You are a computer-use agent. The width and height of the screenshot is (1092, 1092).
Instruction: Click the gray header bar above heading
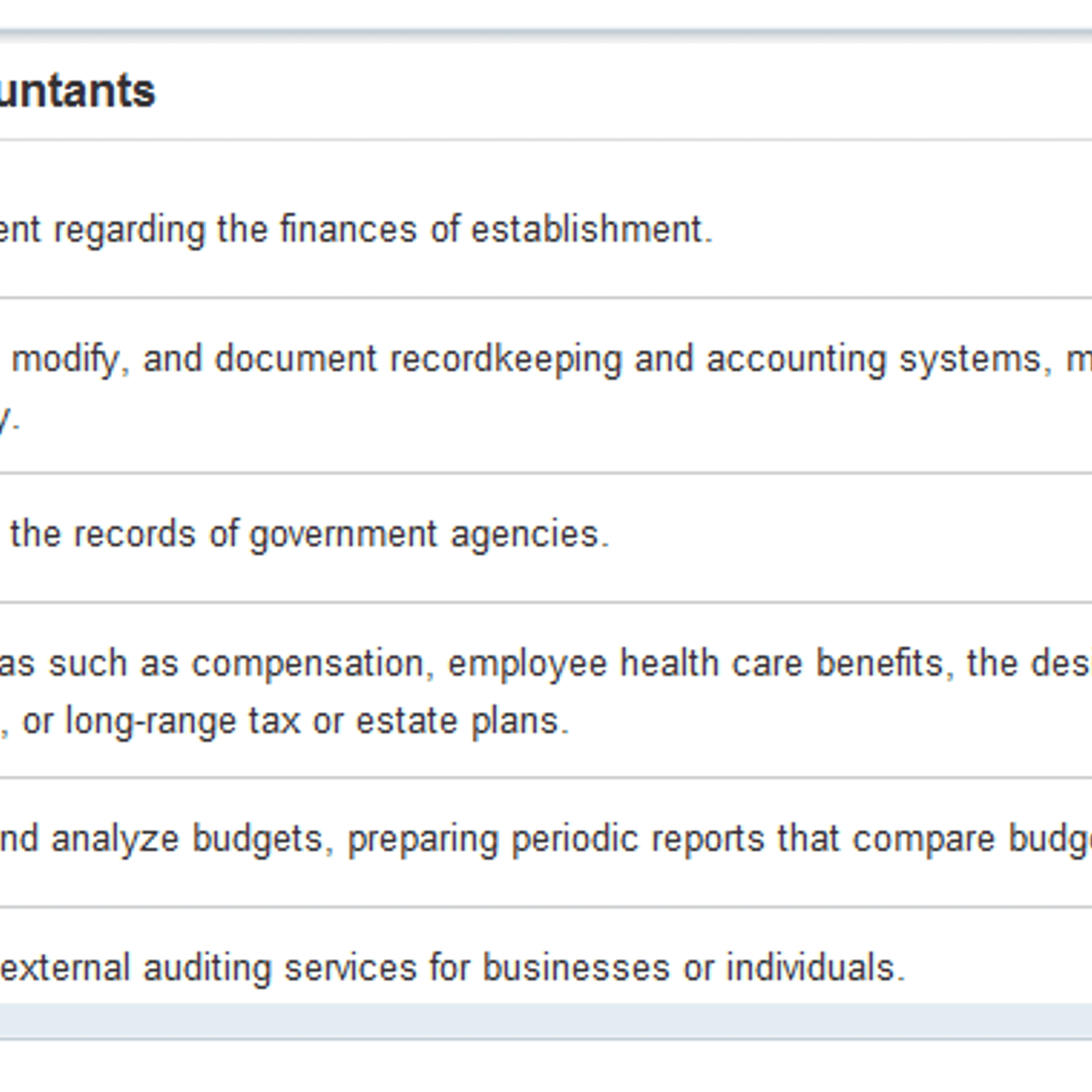point(546,35)
